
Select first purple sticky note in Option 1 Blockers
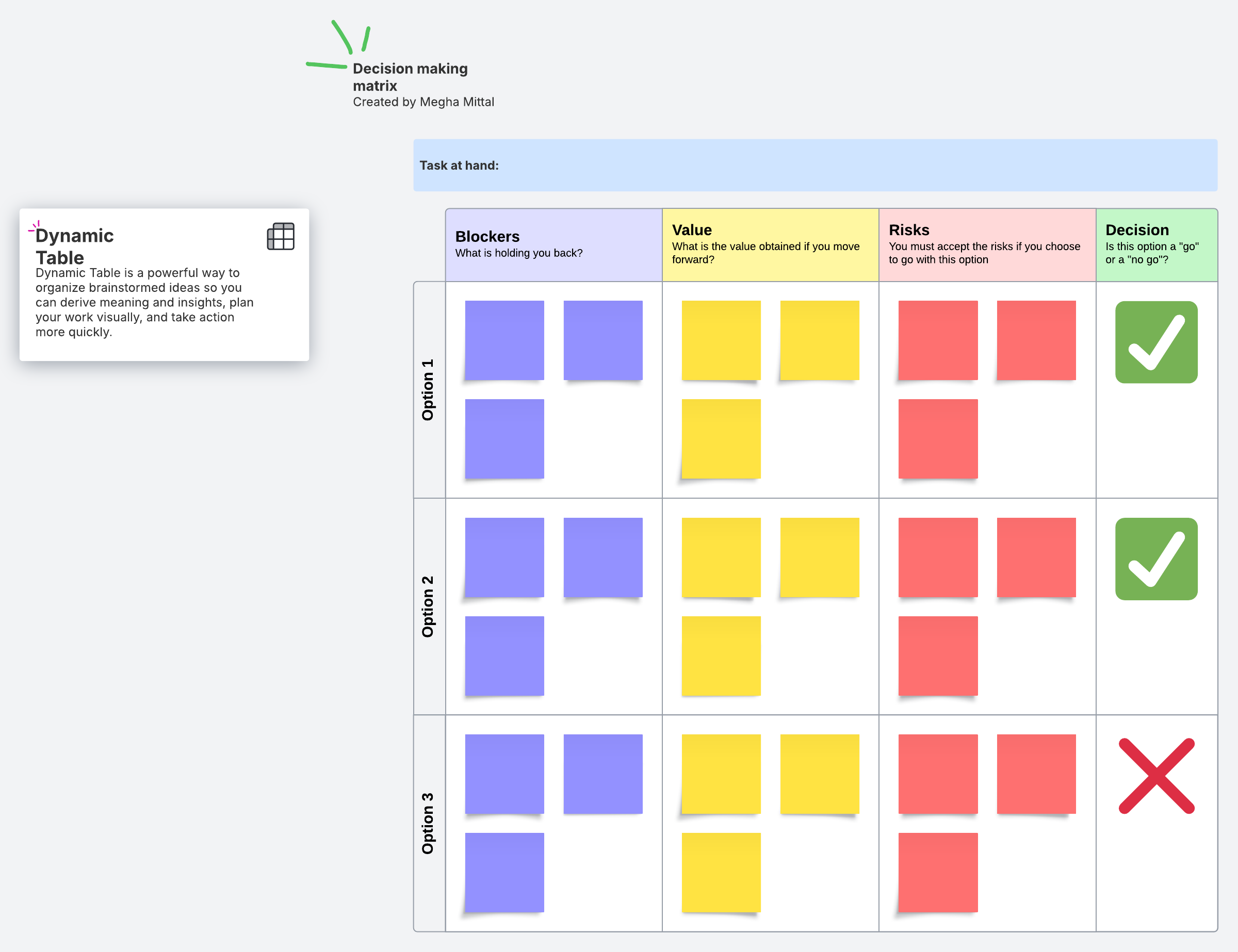point(504,340)
